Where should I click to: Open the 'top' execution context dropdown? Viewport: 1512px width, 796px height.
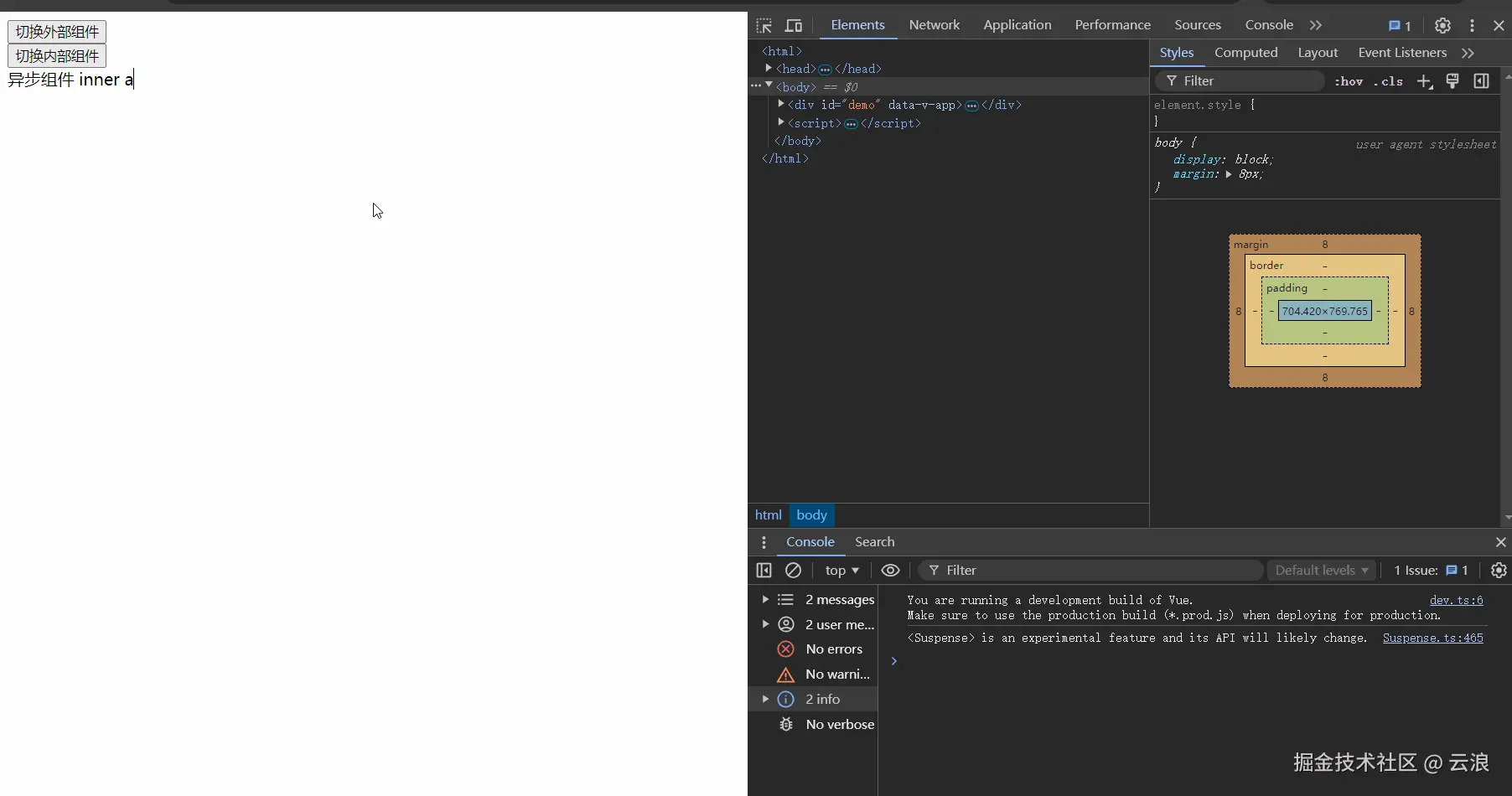[x=841, y=571]
